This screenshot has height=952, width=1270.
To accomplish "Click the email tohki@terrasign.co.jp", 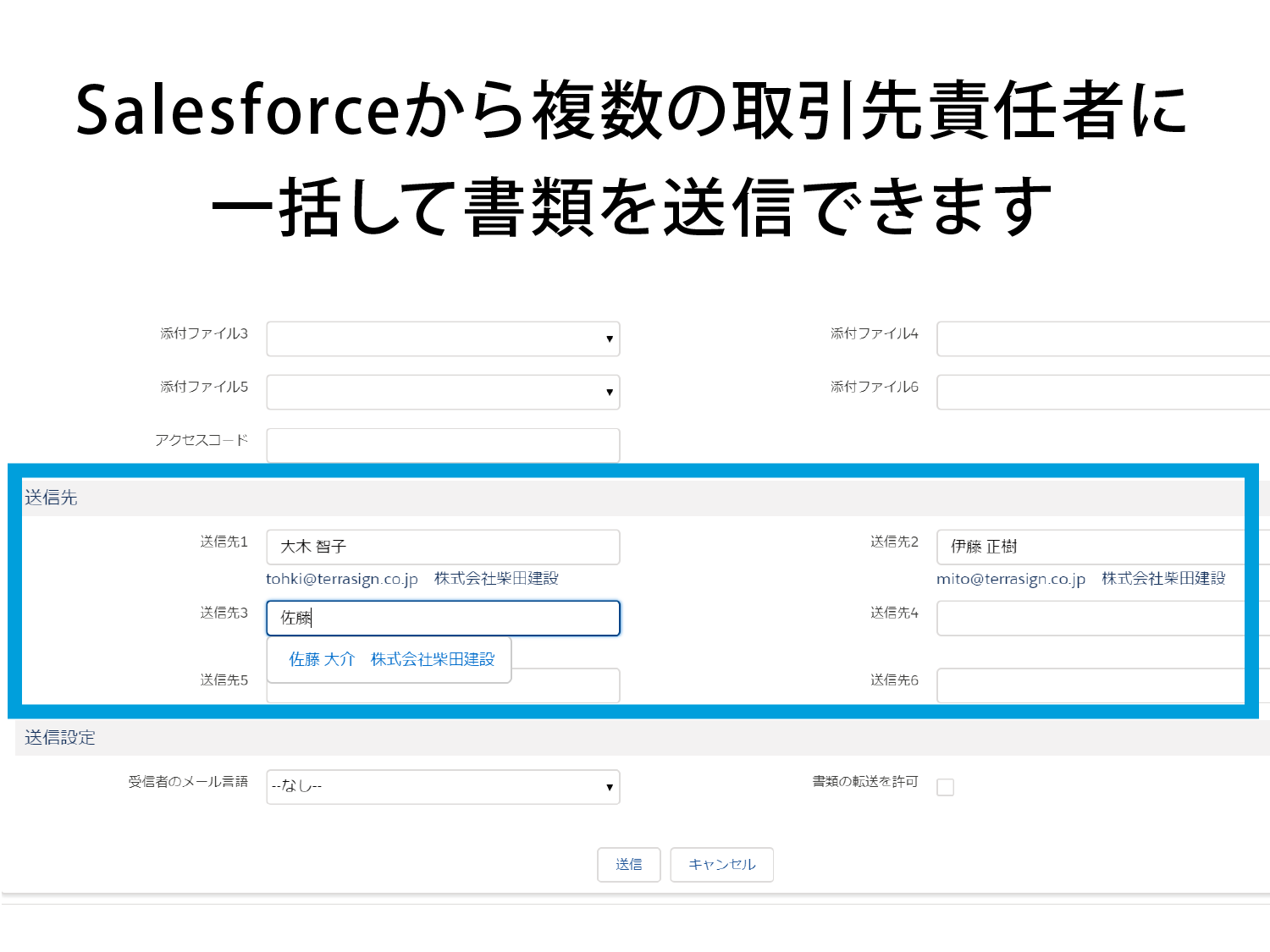I will pyautogui.click(x=342, y=579).
